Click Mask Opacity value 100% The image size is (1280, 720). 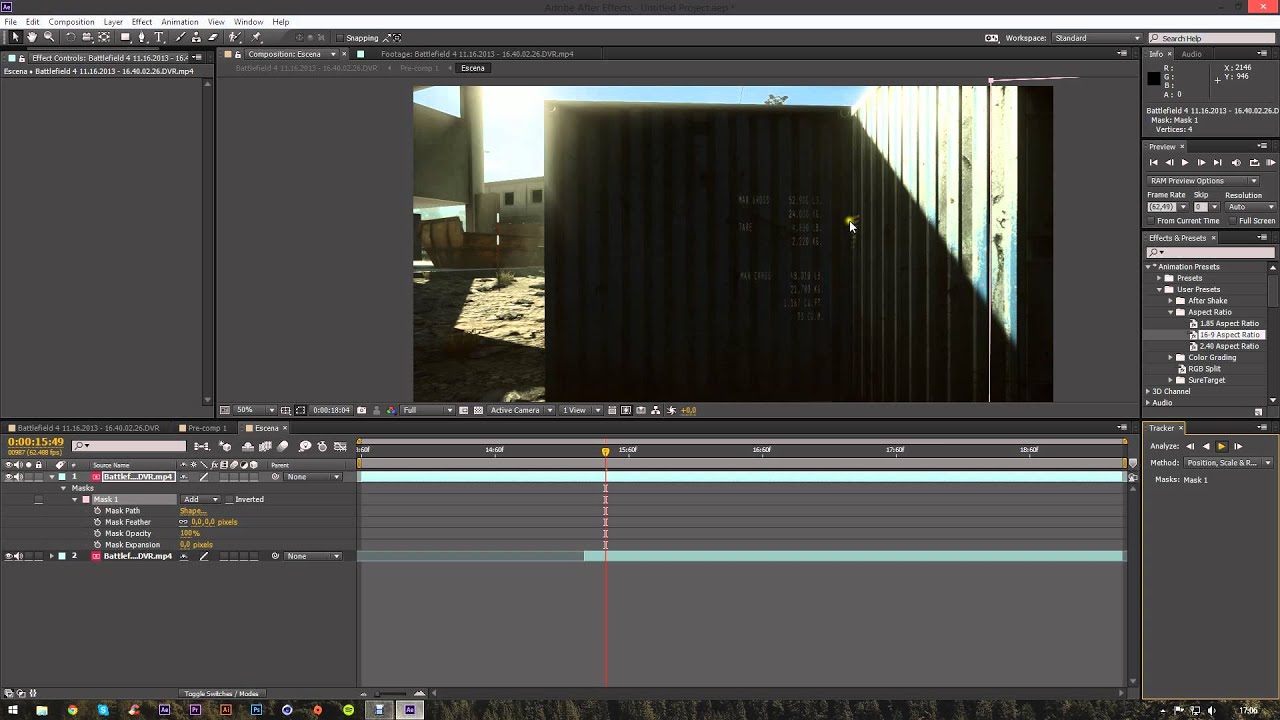pyautogui.click(x=190, y=533)
